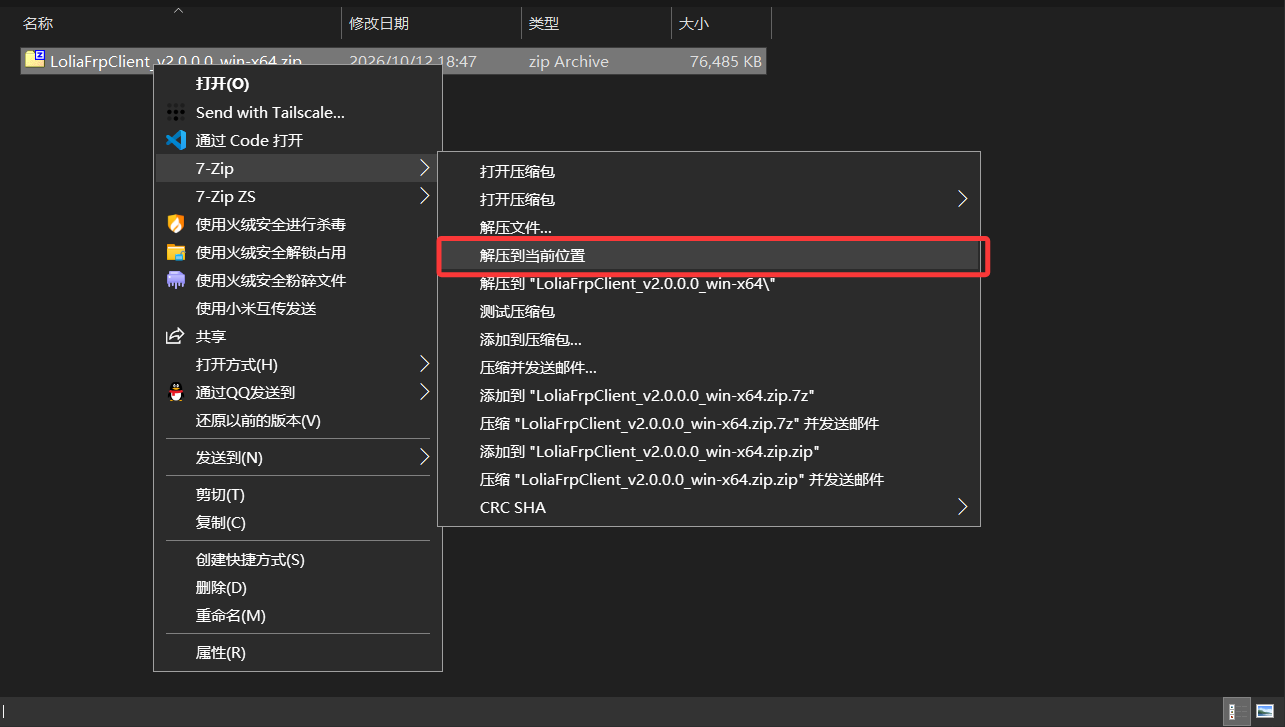Extract to "LoliaFrpClient_v2.0.0.0_win-x64\" folder entry
The height and width of the screenshot is (727, 1285).
click(709, 283)
